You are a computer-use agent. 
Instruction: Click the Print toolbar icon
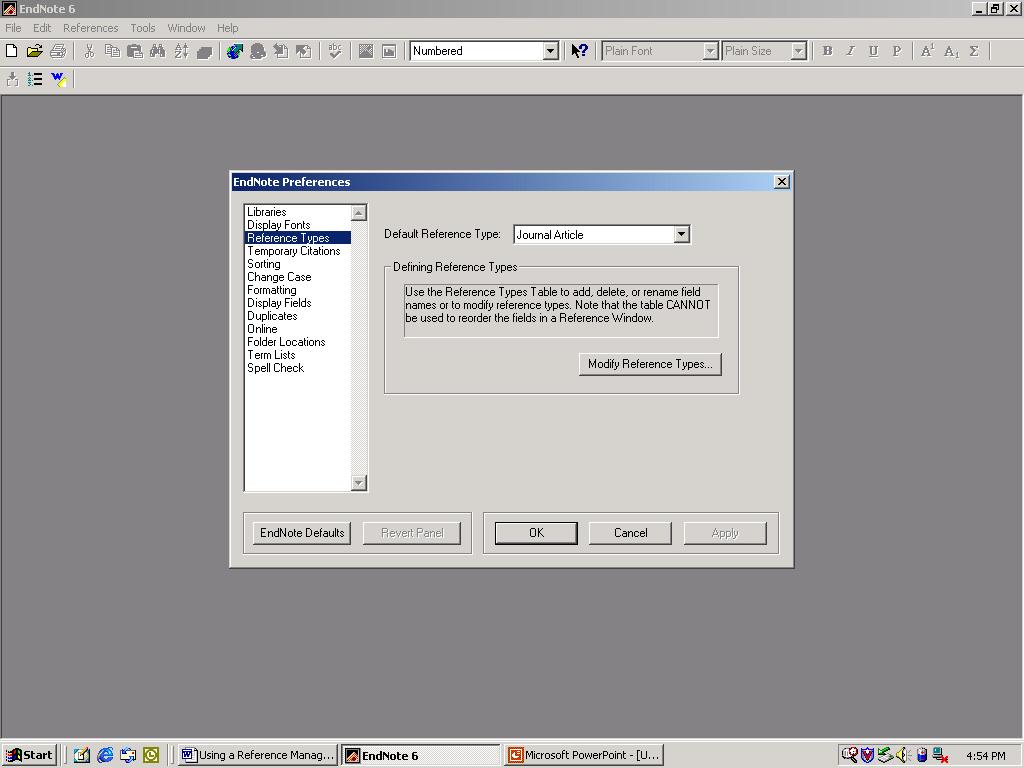tap(58, 51)
